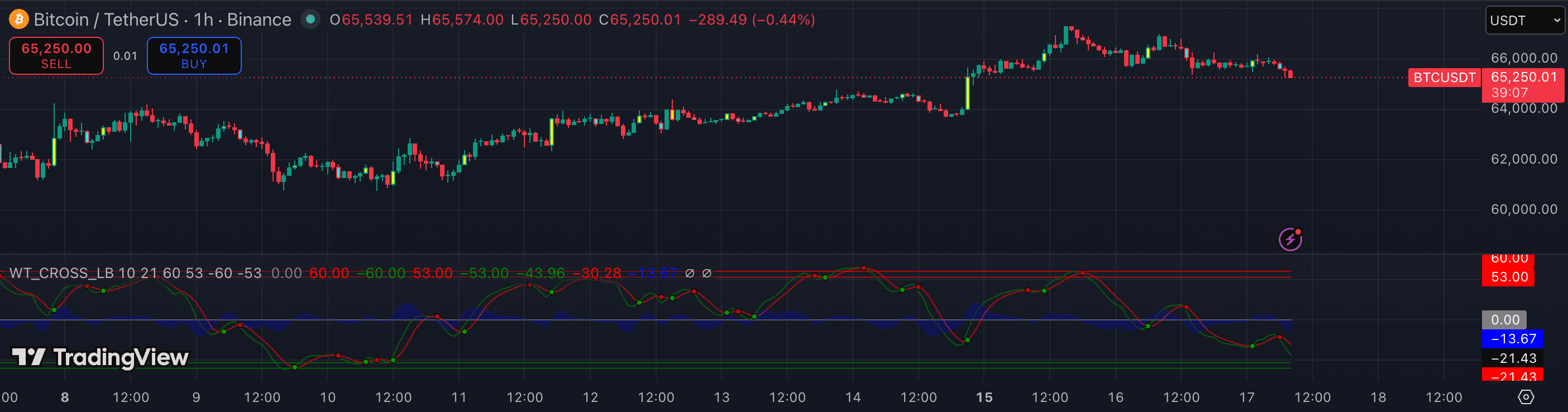Click the red −30.28 legend value in the indicator

tap(597, 273)
